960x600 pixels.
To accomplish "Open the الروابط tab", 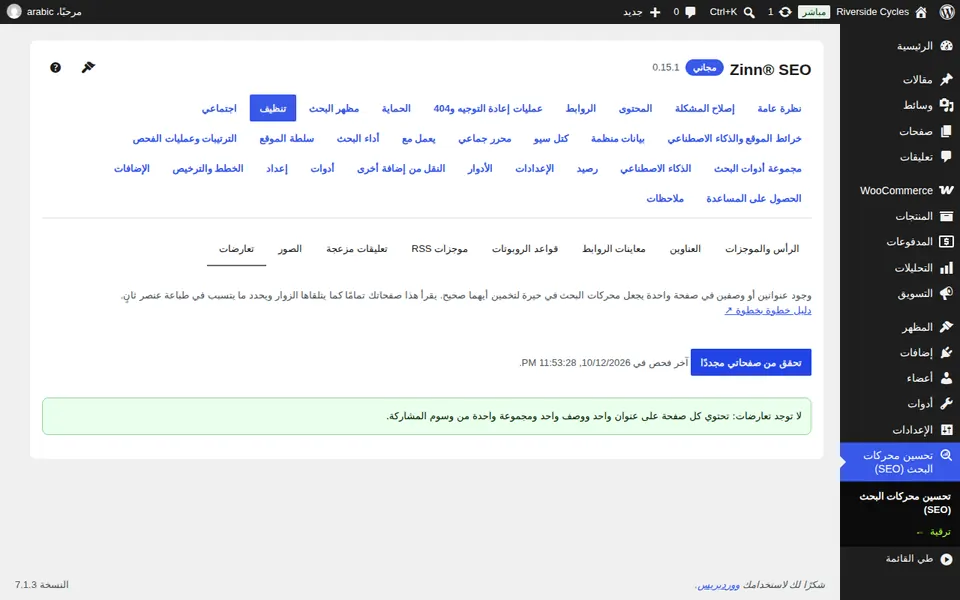I will point(580,108).
